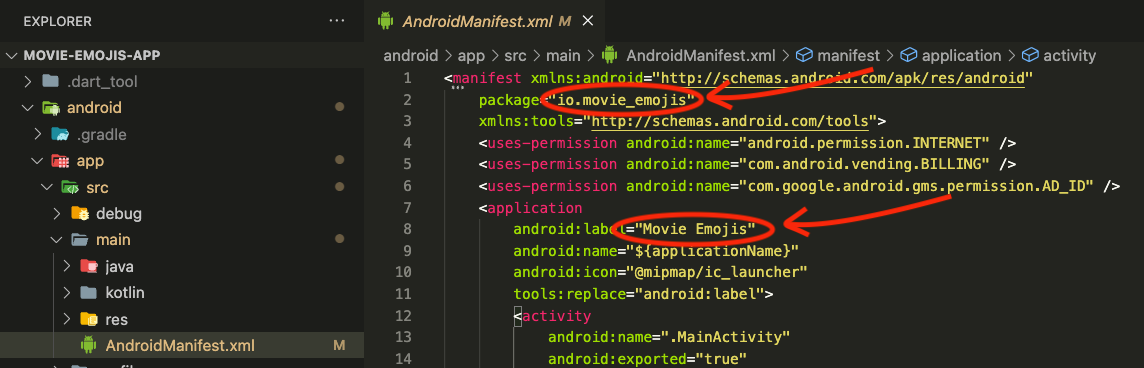
Task: Collapse the app folder chevron
Action: pyautogui.click(x=38, y=161)
